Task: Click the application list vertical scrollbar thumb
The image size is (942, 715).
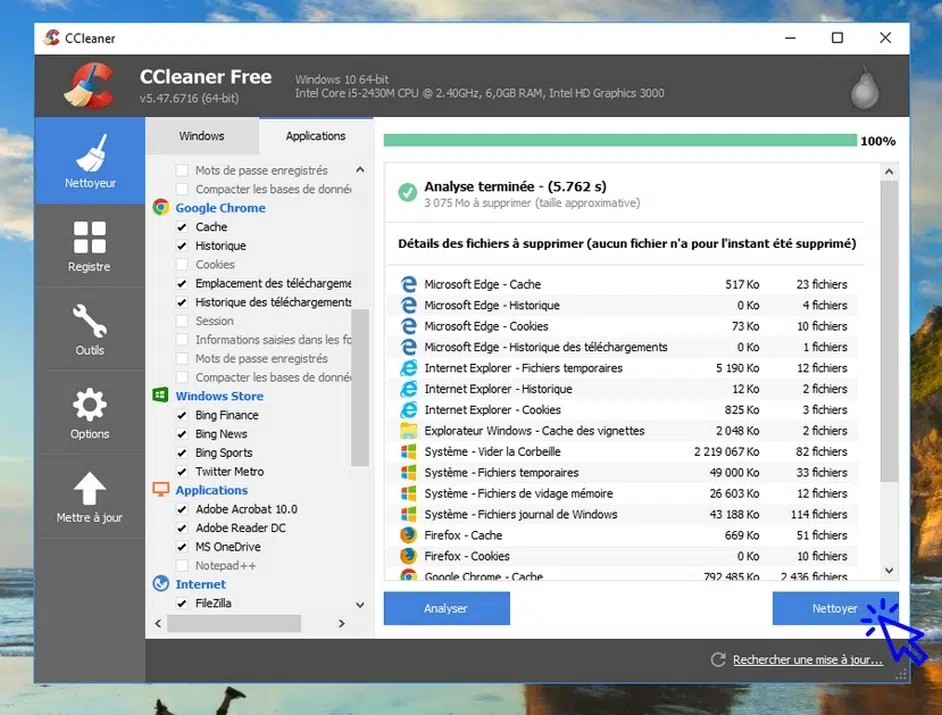Action: pos(360,388)
